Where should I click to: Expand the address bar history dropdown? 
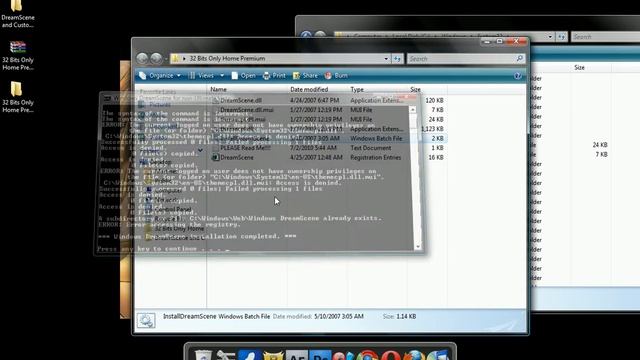click(x=386, y=59)
